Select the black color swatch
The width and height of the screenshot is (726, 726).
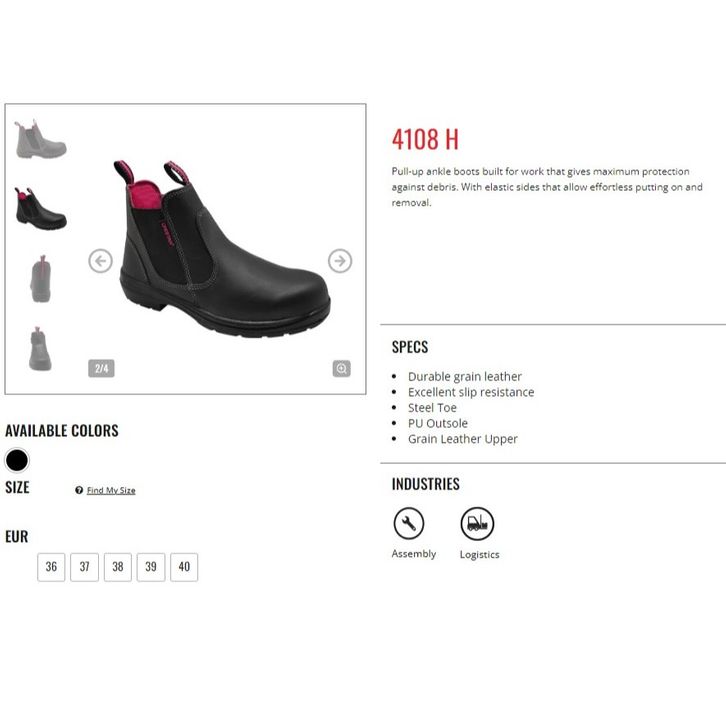click(17, 460)
